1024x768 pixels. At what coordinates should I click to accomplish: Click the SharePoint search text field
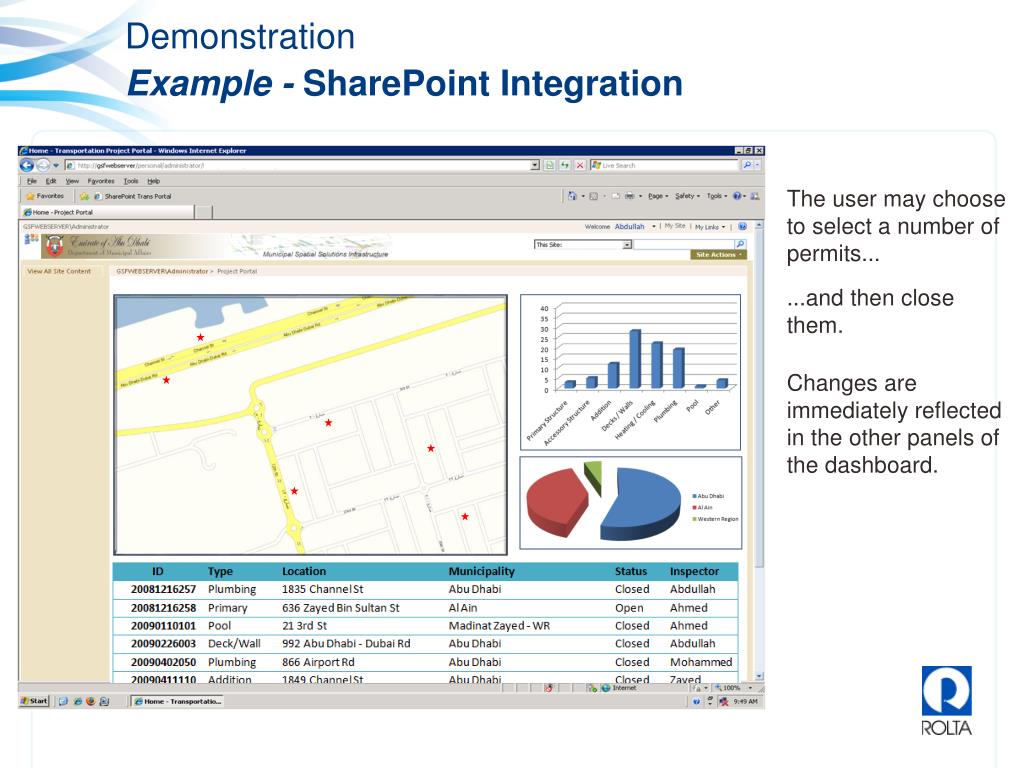[x=684, y=244]
